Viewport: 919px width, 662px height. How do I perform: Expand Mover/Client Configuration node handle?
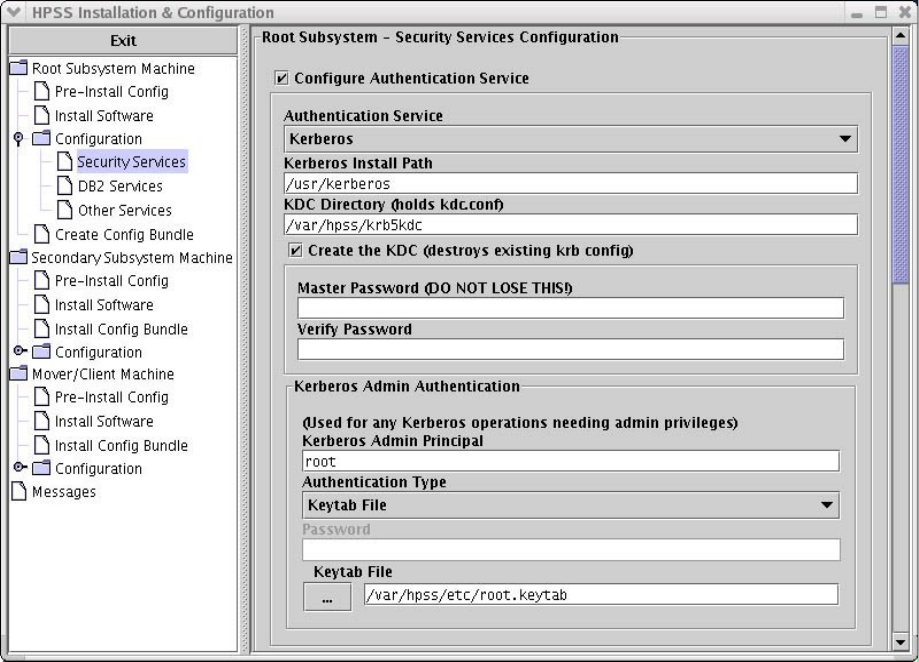[20, 468]
